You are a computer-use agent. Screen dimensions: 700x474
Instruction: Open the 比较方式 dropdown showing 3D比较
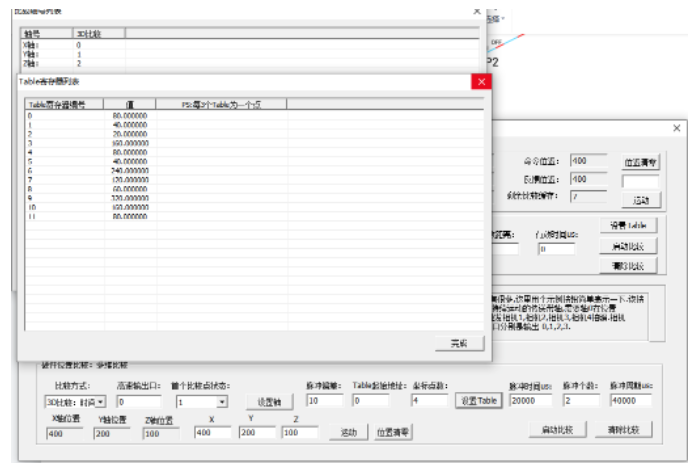[x=75, y=402]
